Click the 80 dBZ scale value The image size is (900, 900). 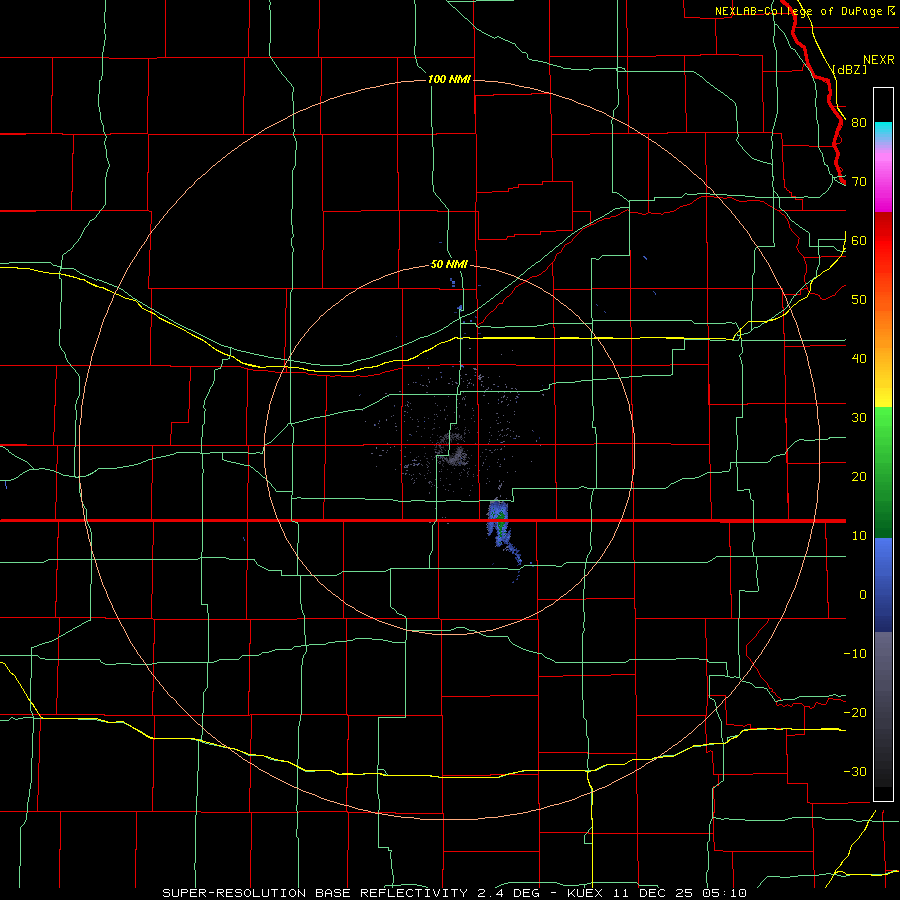[859, 123]
